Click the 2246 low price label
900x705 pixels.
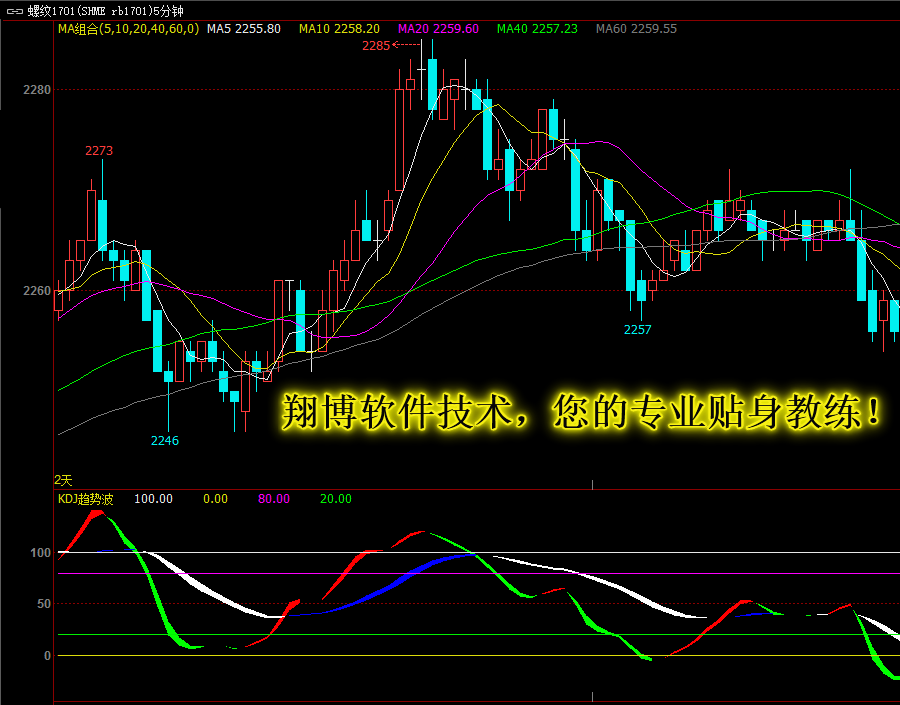click(x=165, y=441)
